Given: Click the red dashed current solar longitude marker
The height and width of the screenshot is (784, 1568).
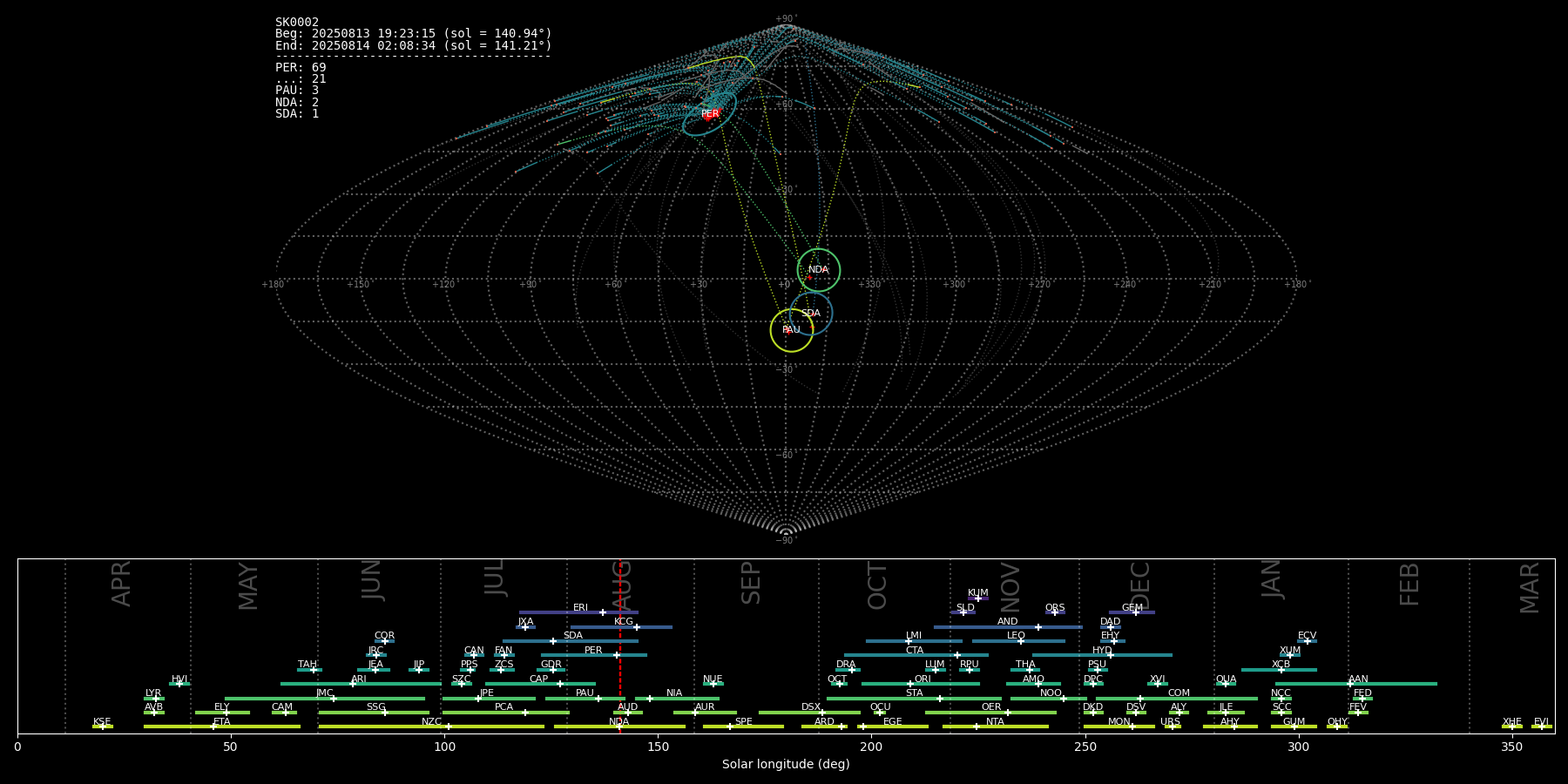Looking at the screenshot, I should (620, 645).
